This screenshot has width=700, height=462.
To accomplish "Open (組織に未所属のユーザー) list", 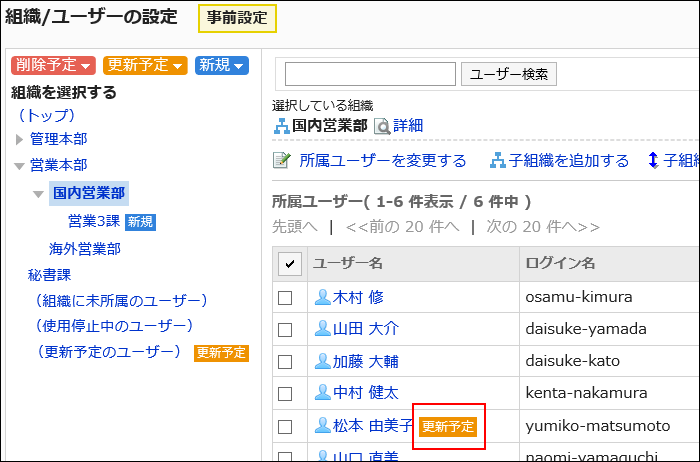I will tap(121, 301).
